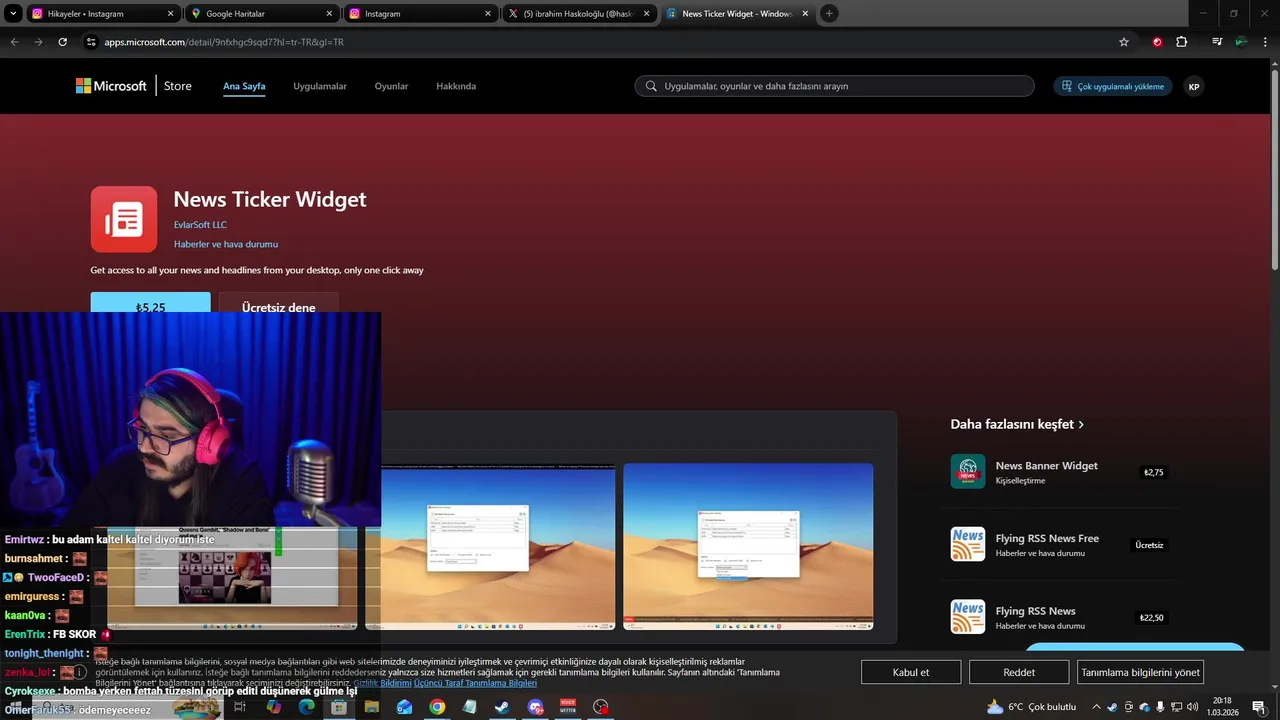The width and height of the screenshot is (1280, 720).
Task: Open Google Chrome from the taskbar
Action: (437, 707)
